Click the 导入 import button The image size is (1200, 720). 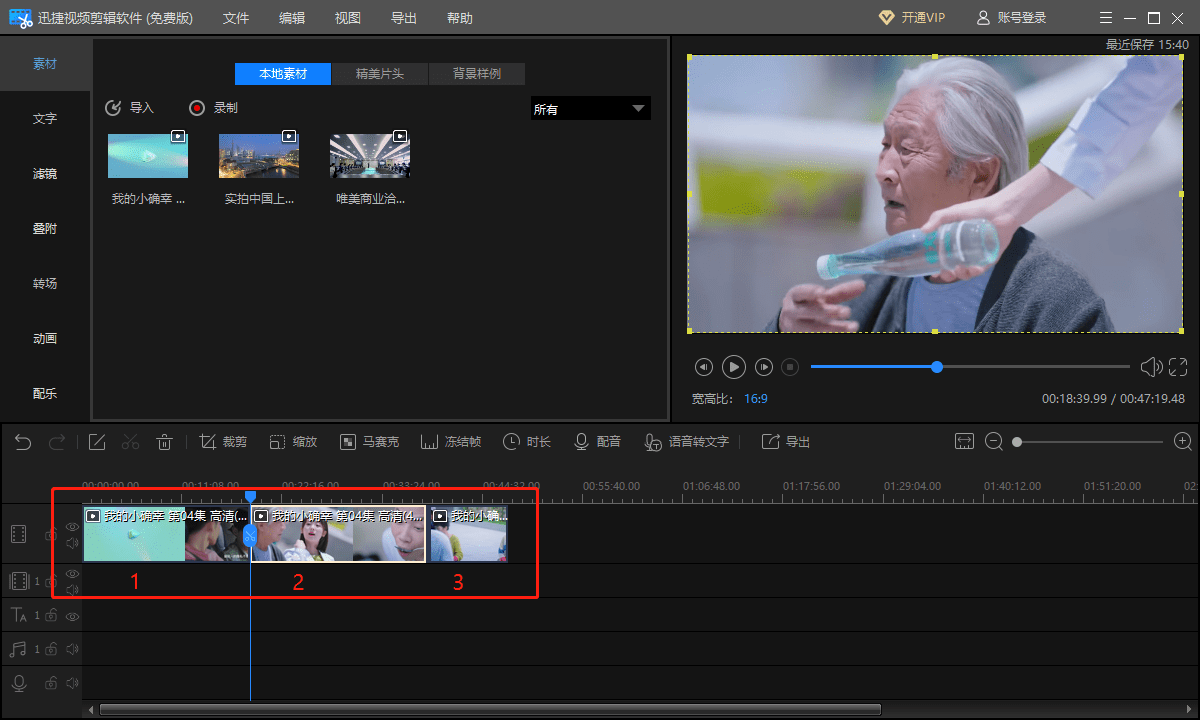[130, 108]
